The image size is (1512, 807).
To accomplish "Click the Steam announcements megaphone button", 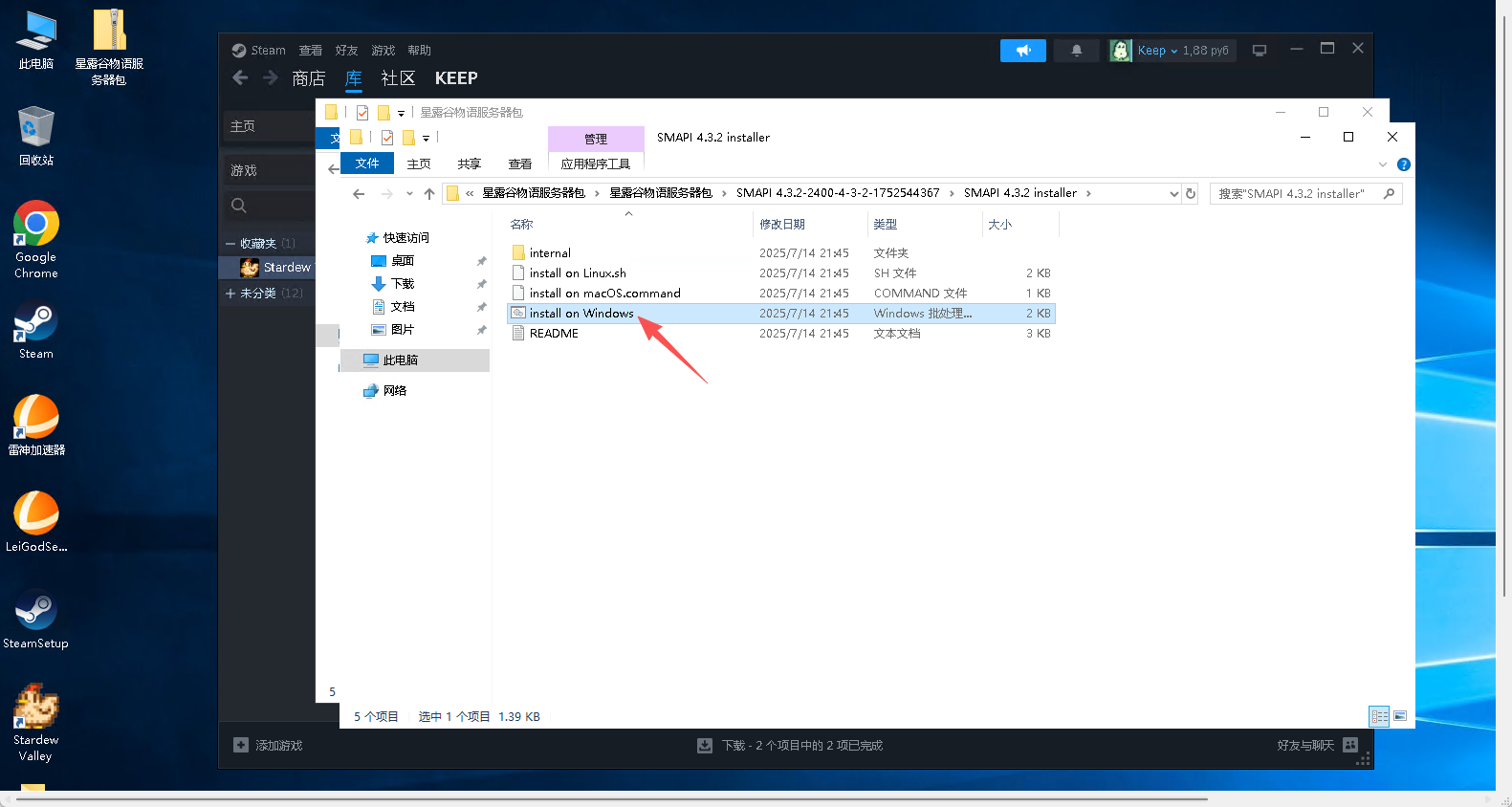I will pos(1022,51).
